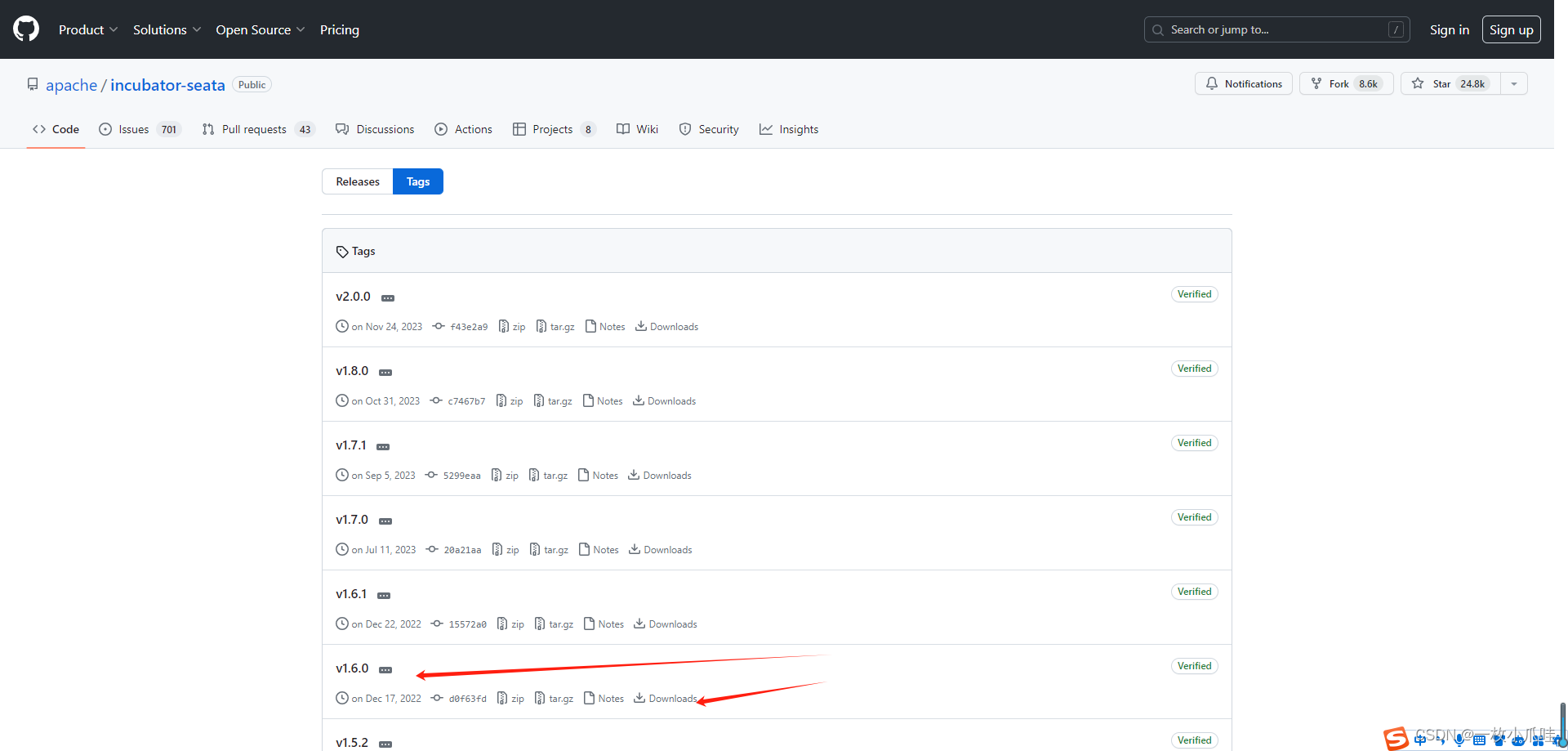Focus the Search or jump to field
1568x751 pixels.
pyautogui.click(x=1276, y=29)
